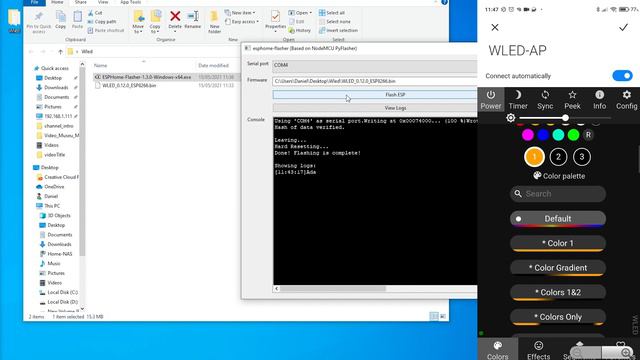
Task: Pick cyan quick color swatch
Action: (558, 135)
